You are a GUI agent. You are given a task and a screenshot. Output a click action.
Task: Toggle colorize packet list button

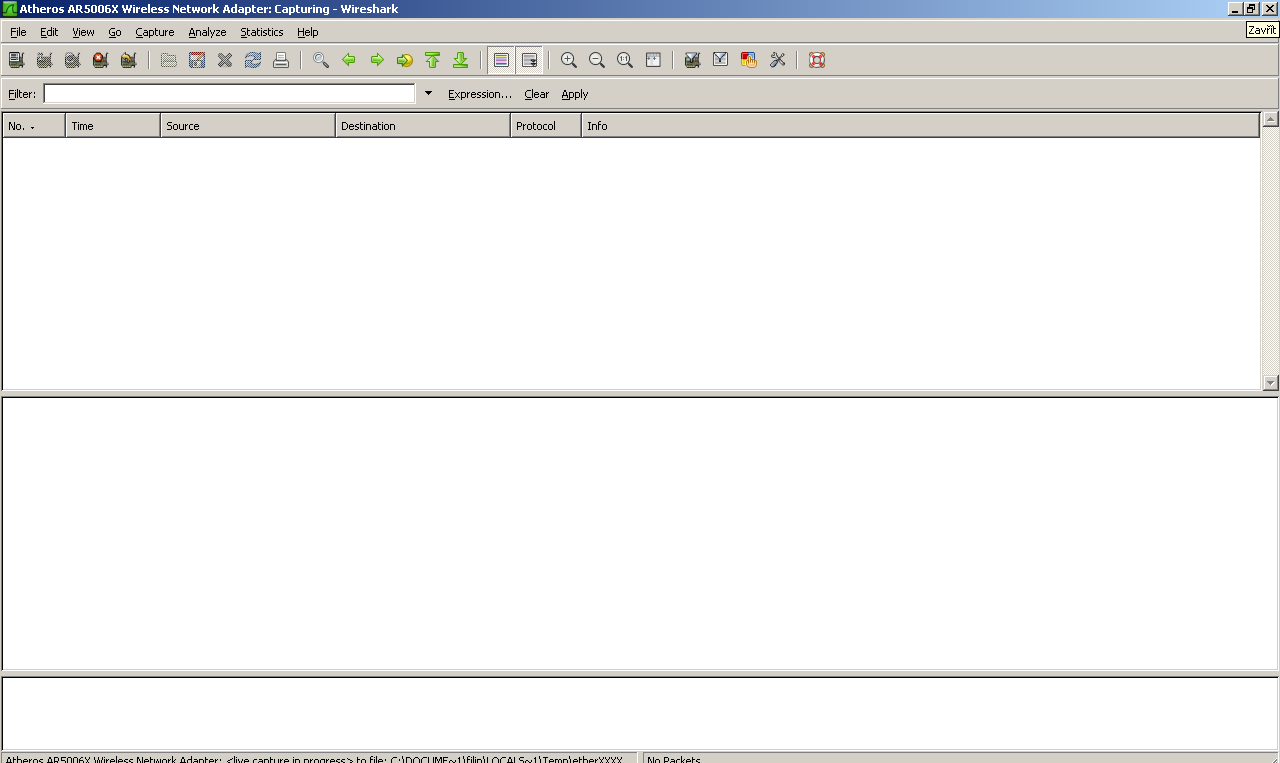point(502,60)
